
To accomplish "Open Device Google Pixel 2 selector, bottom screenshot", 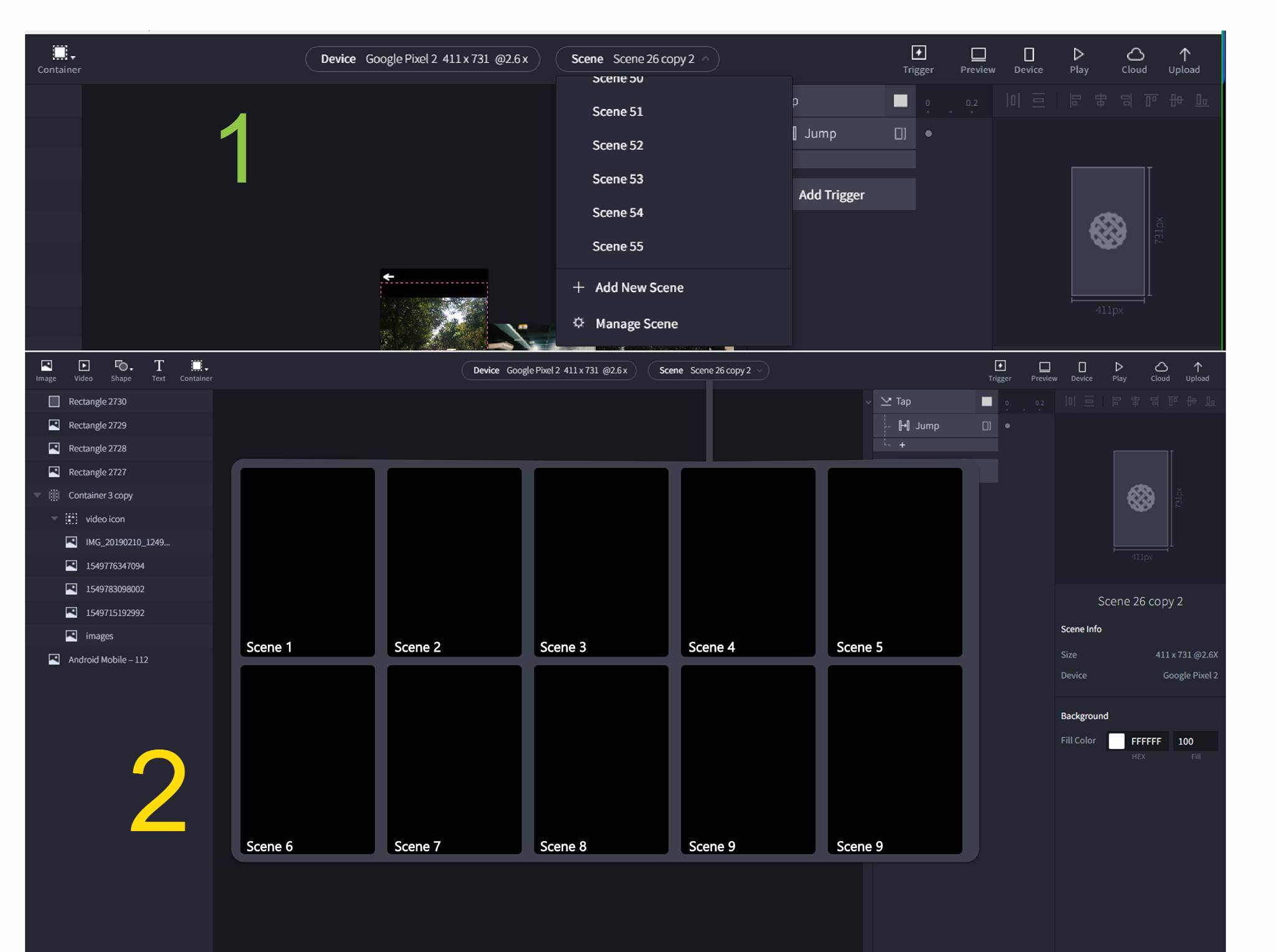I will coord(549,370).
